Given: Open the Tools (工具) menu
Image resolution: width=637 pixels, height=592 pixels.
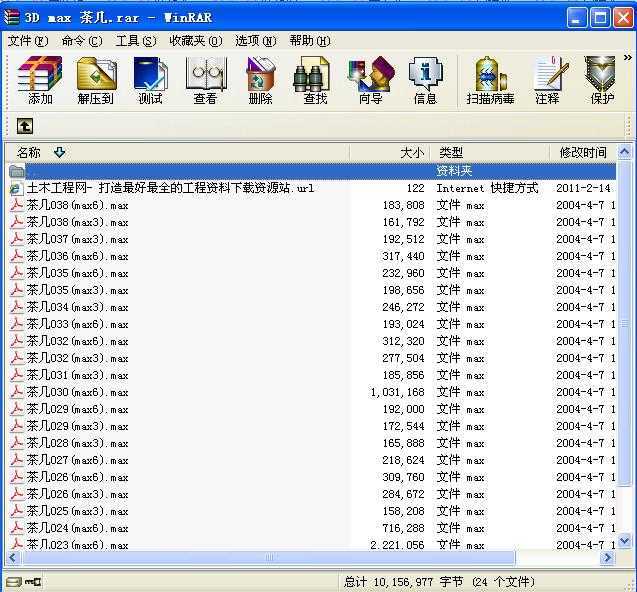Looking at the screenshot, I should coord(136,41).
